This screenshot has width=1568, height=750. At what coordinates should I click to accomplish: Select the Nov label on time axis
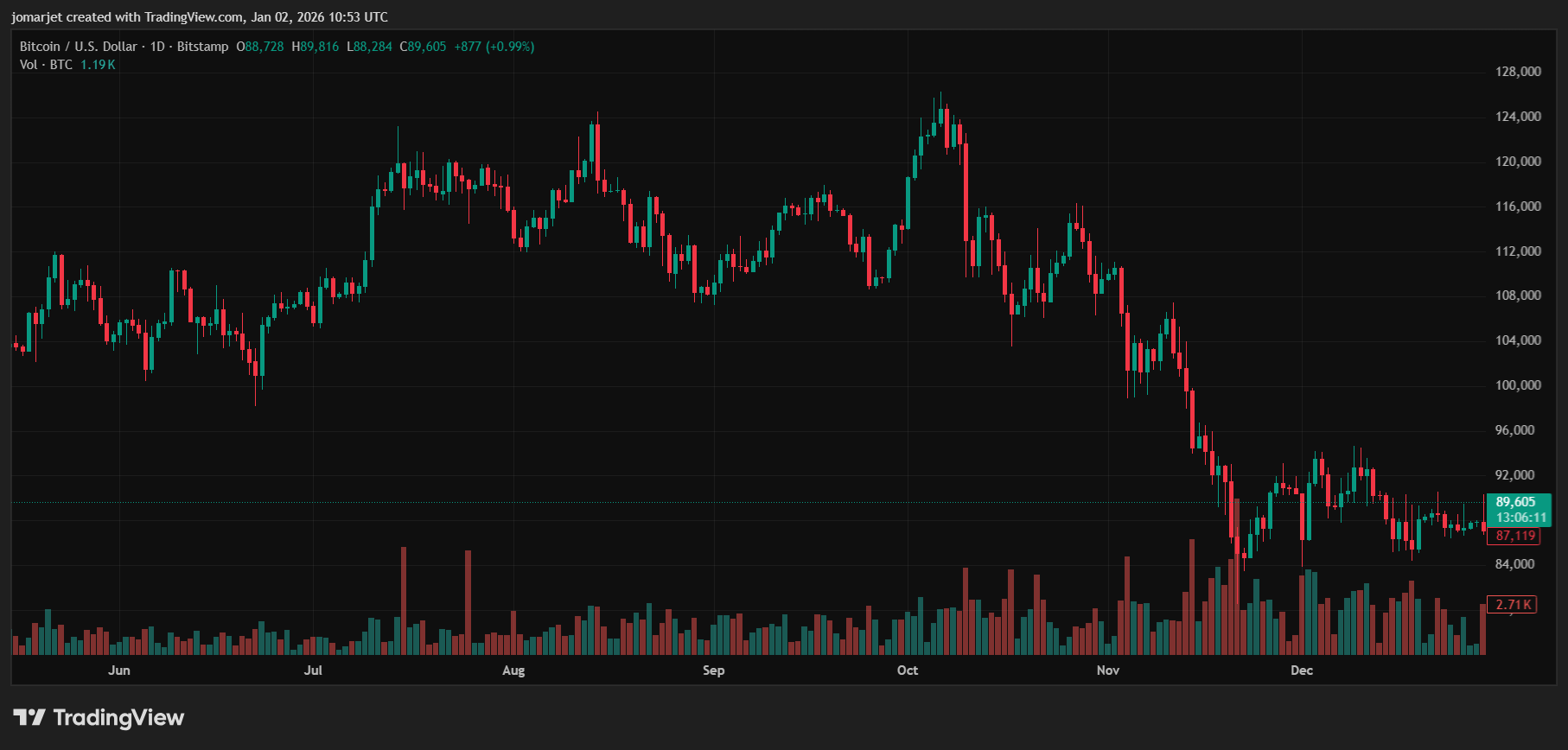tap(1107, 671)
